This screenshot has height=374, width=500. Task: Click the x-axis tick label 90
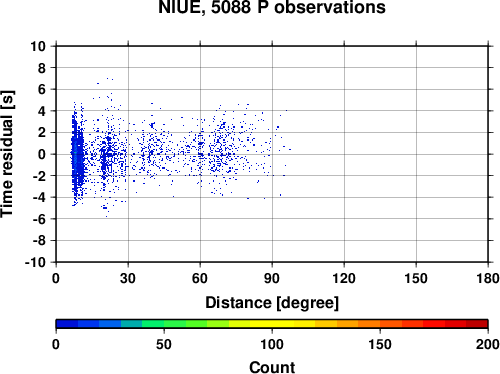point(272,278)
